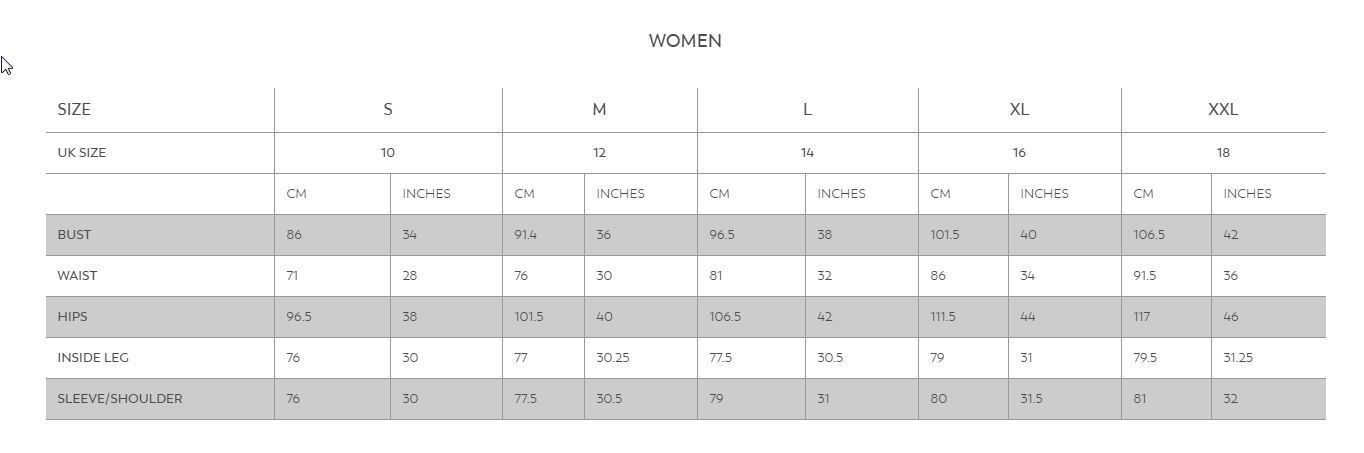The width and height of the screenshot is (1364, 453).
Task: Click the SLEEVE/SHOULDER row label
Action: coord(120,399)
